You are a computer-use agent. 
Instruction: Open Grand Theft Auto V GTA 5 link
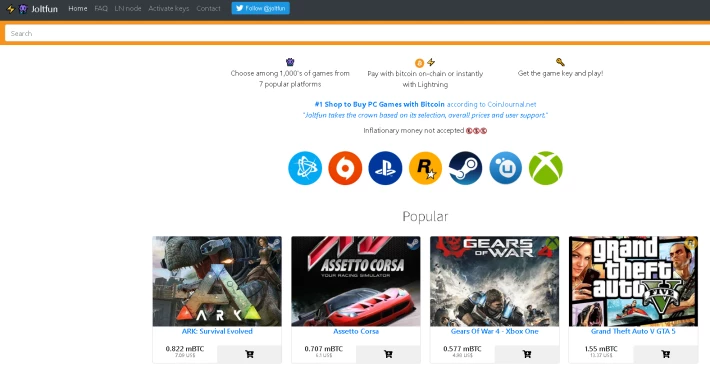tap(633, 331)
